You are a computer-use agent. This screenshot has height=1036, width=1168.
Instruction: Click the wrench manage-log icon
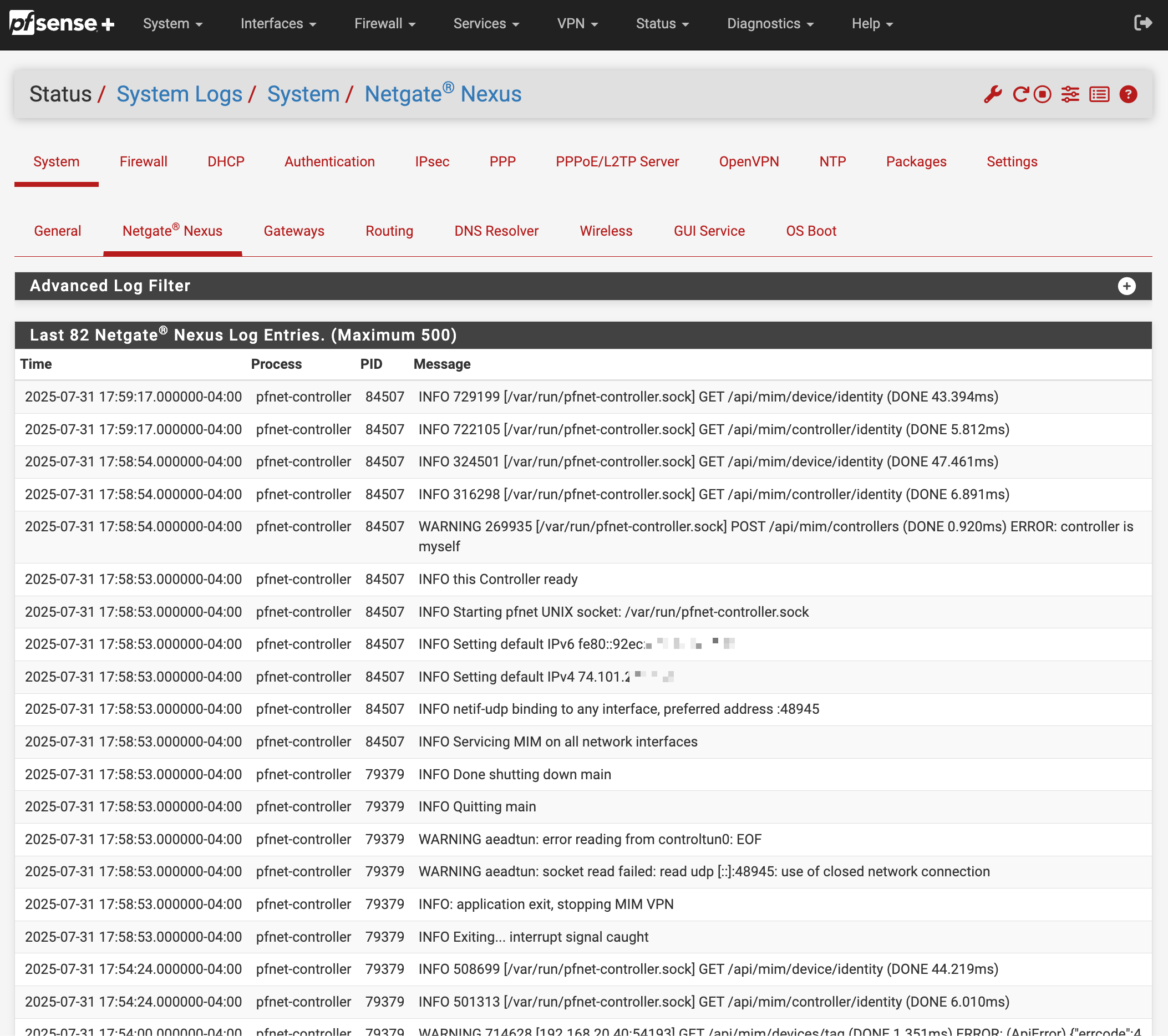(x=993, y=94)
